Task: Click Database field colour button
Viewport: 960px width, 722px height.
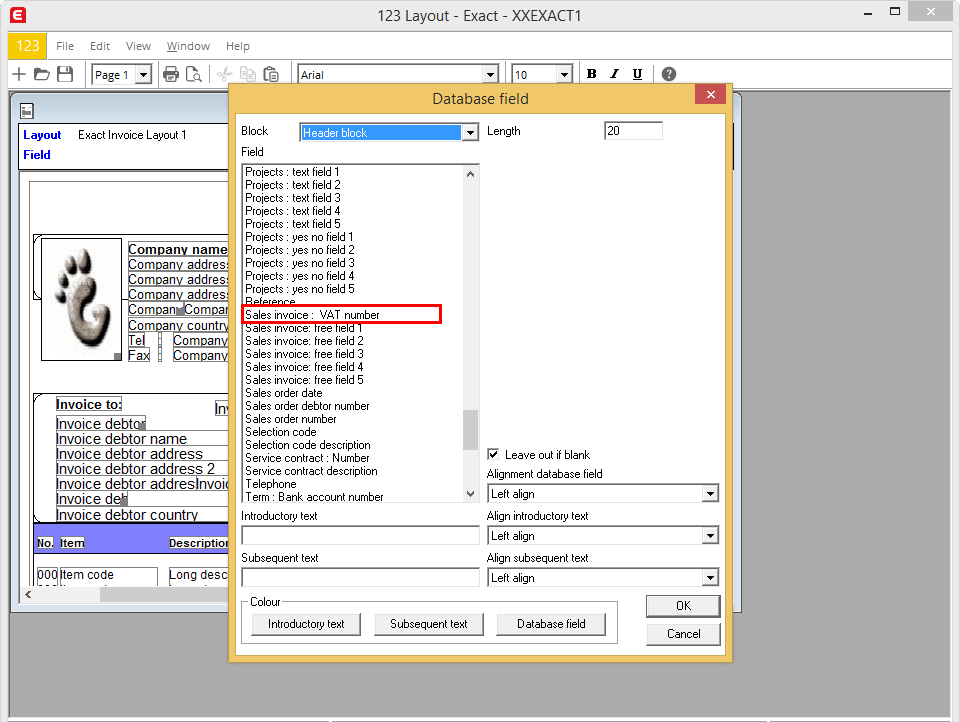Action: coord(551,624)
